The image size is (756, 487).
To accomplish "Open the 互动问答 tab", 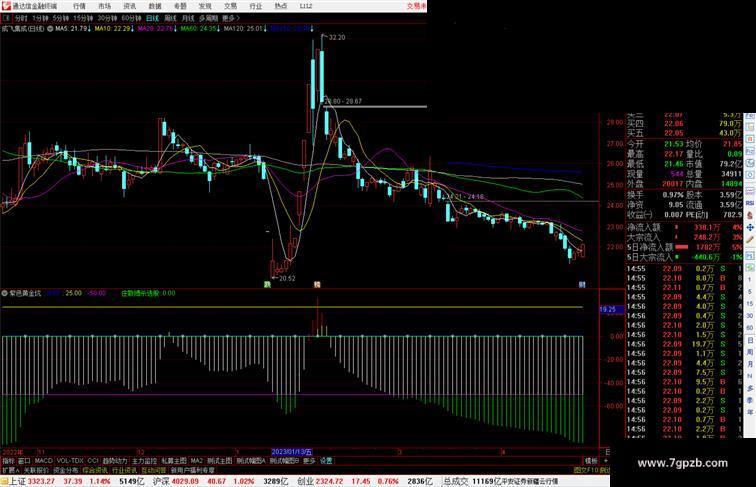I will pos(154,470).
